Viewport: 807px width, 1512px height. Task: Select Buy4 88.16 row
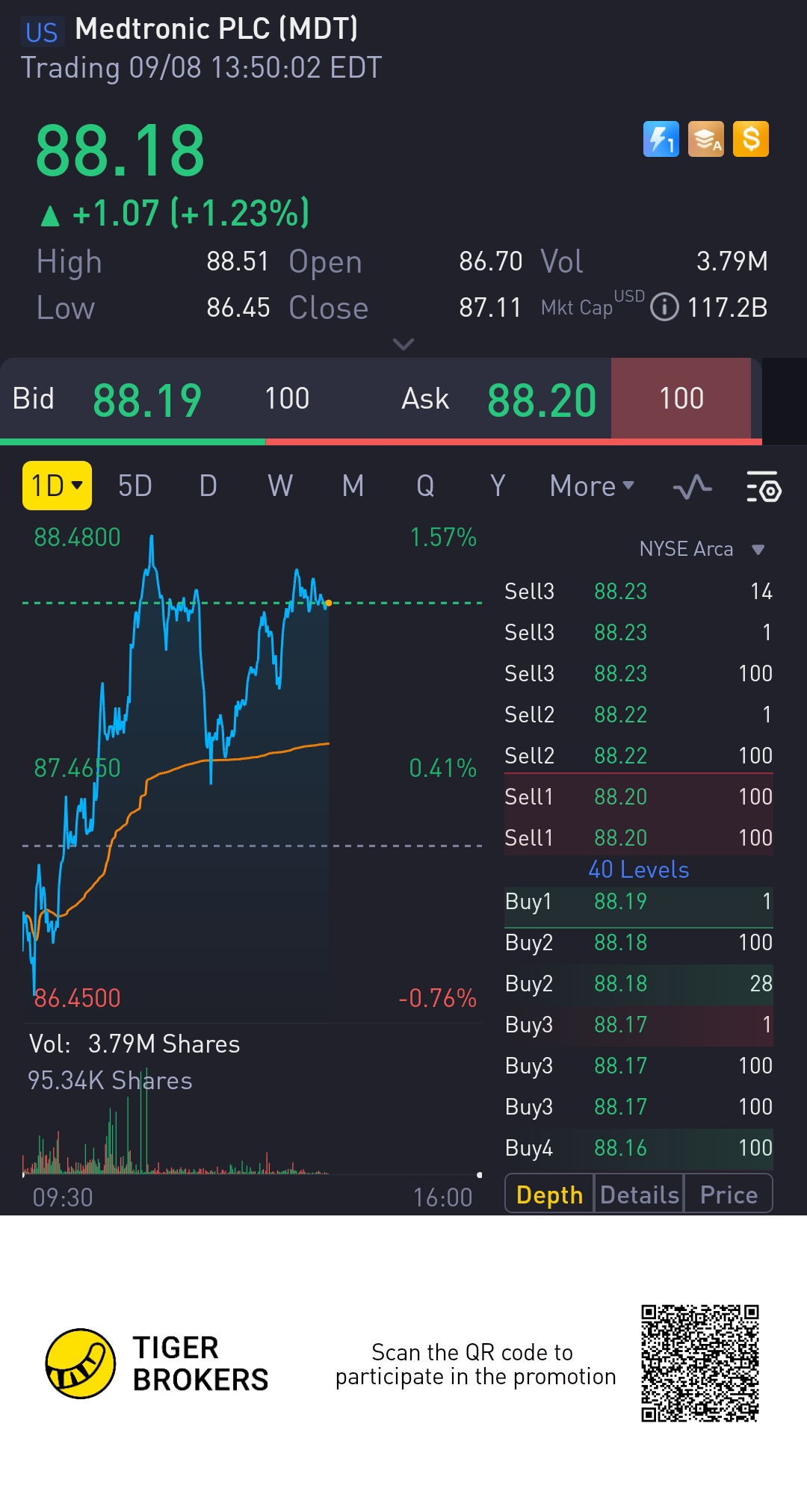[x=639, y=1147]
